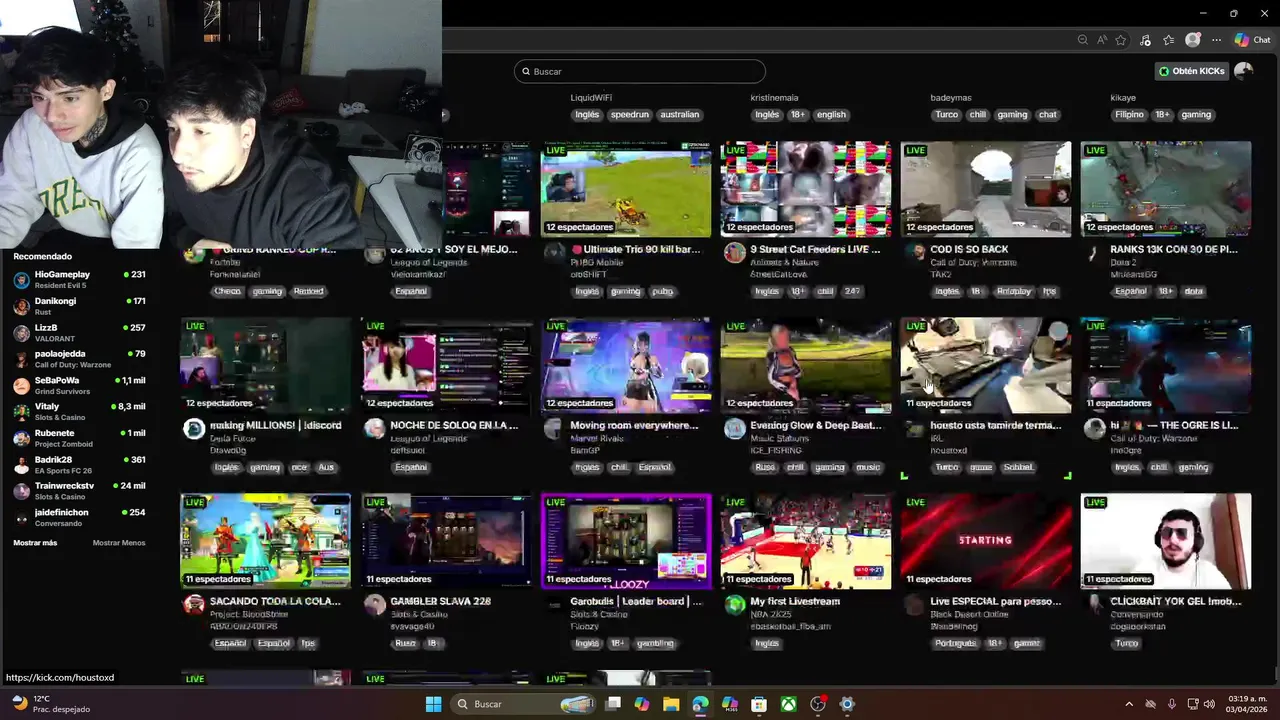Open Trainwreckstv channel in sidebar

pyautogui.click(x=80, y=490)
